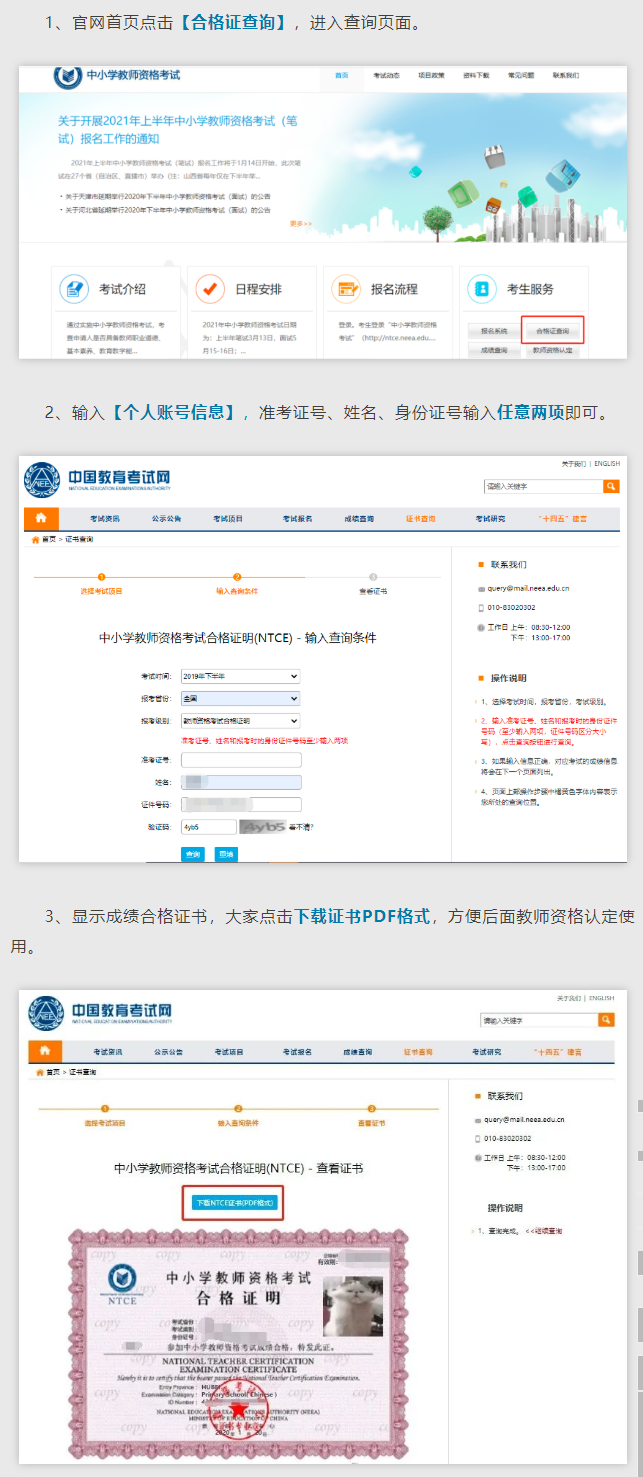Click the 更多>> link under the exam notice
Screen dimensions: 643x1477
pos(300,224)
